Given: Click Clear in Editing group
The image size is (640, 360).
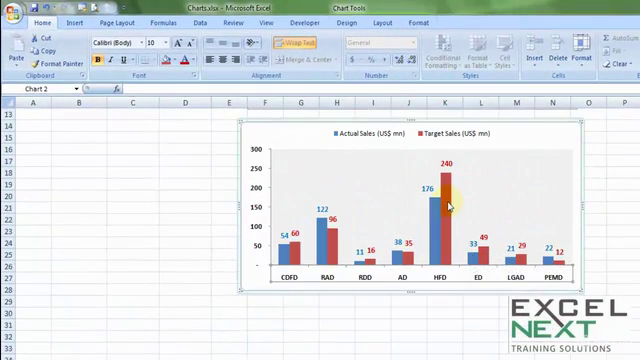Looking at the screenshot, I should tap(618, 64).
